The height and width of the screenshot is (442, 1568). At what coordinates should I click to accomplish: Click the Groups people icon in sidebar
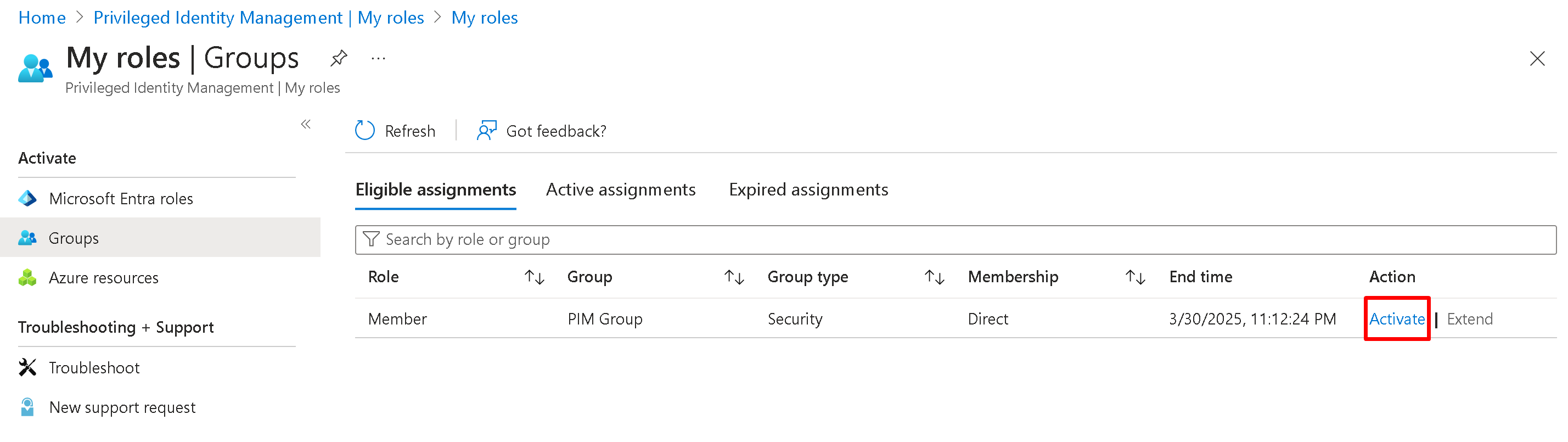coord(27,238)
